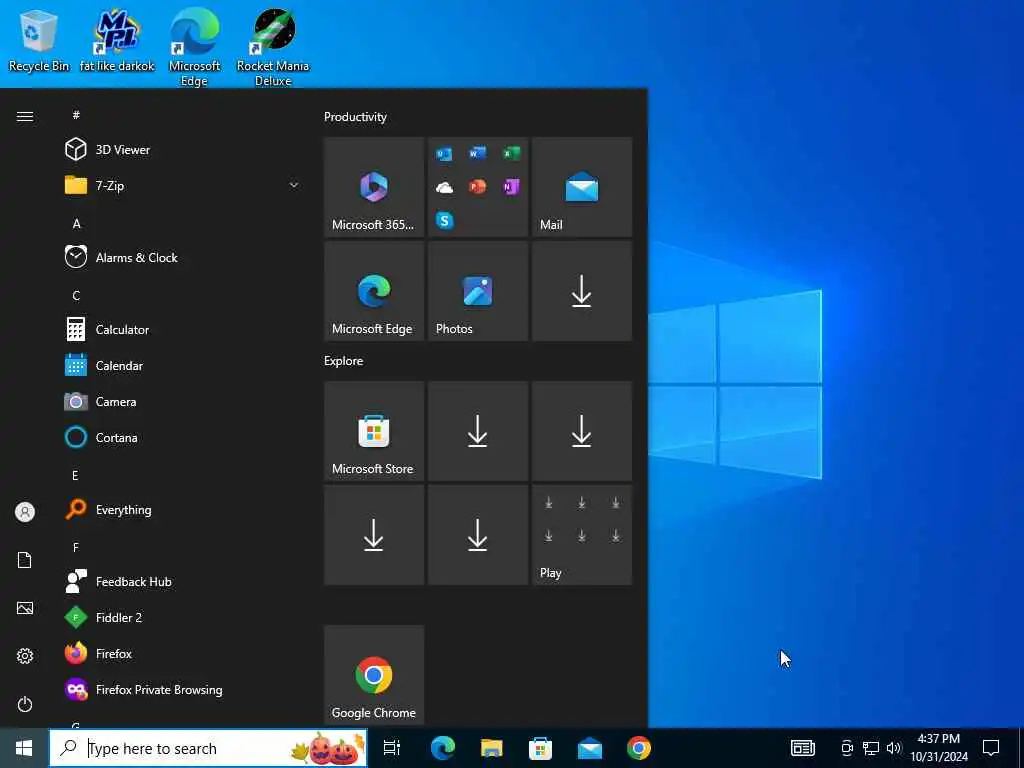This screenshot has height=768, width=1024.
Task: Open the volume control tray icon
Action: tap(894, 748)
